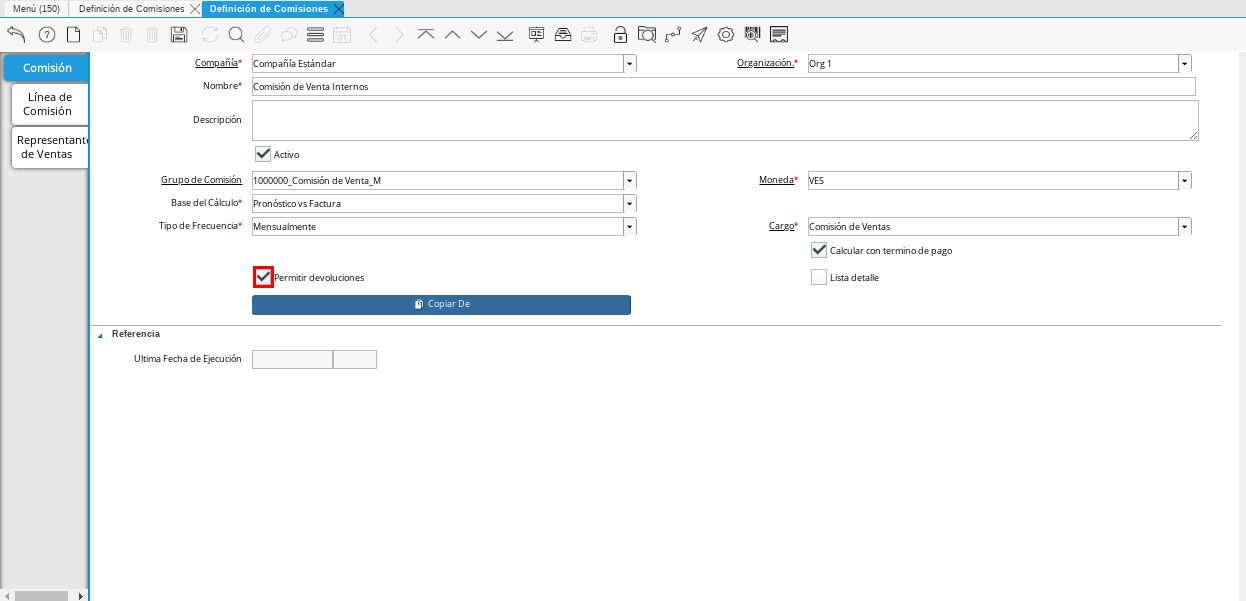Open the Preferences gear icon
This screenshot has height=601, width=1246.
click(x=727, y=34)
